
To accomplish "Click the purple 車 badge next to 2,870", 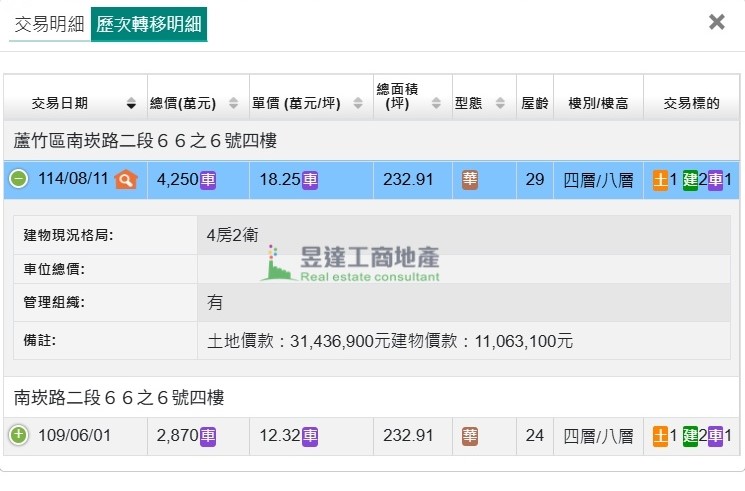I will 208,436.
